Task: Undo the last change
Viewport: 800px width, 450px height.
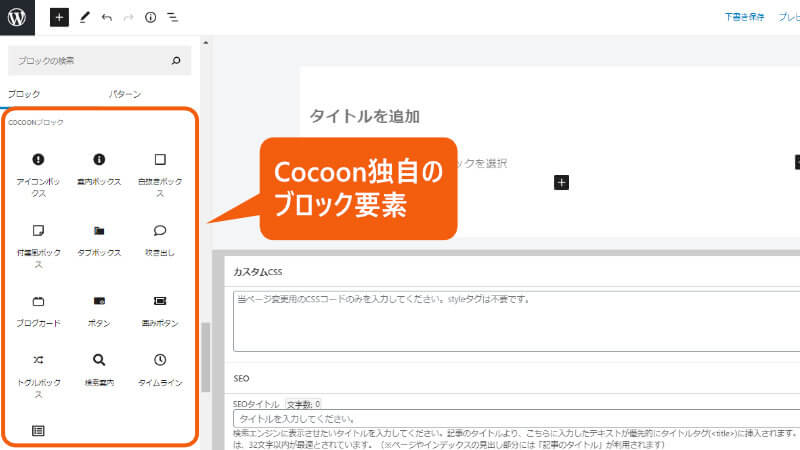Action: tap(107, 18)
